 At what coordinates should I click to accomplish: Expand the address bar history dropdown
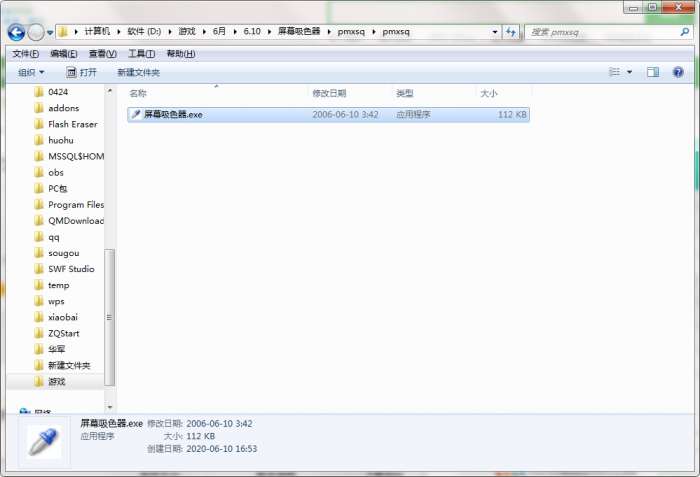[495, 32]
